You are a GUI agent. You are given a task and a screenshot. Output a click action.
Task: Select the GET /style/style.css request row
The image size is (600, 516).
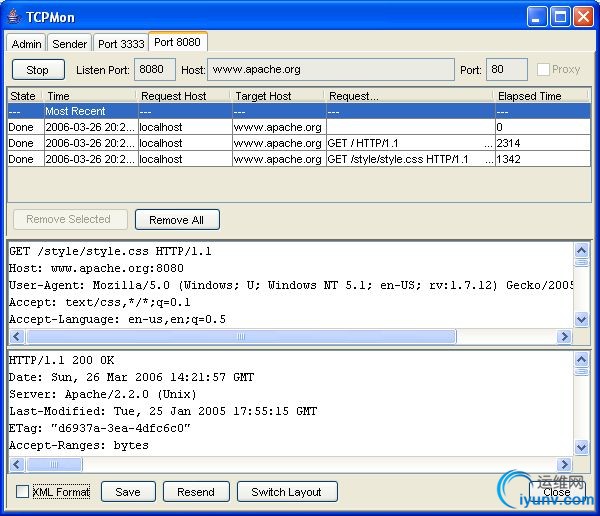(x=299, y=159)
